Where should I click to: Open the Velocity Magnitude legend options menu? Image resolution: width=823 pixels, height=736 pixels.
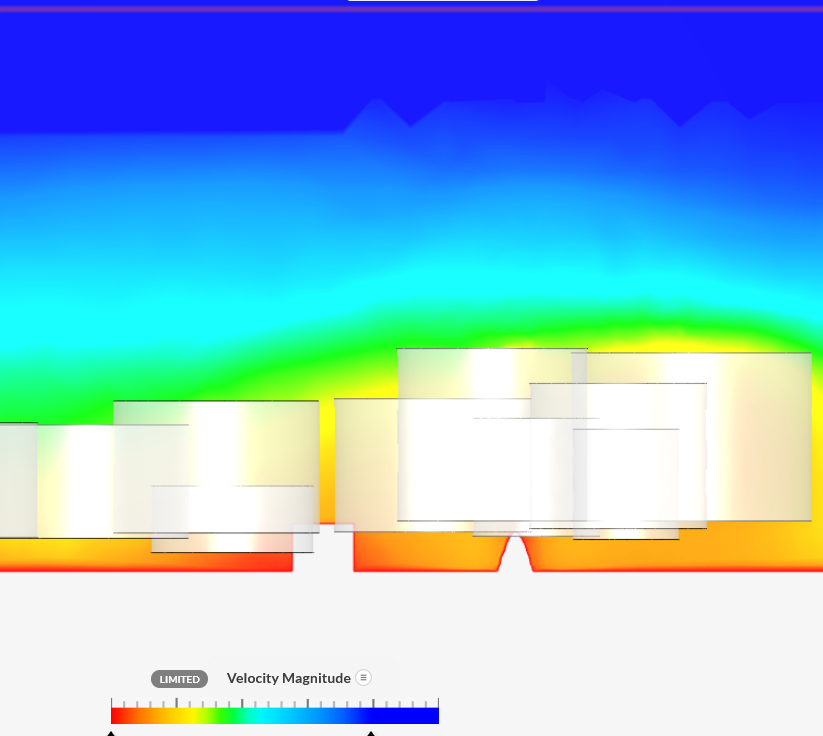(363, 677)
